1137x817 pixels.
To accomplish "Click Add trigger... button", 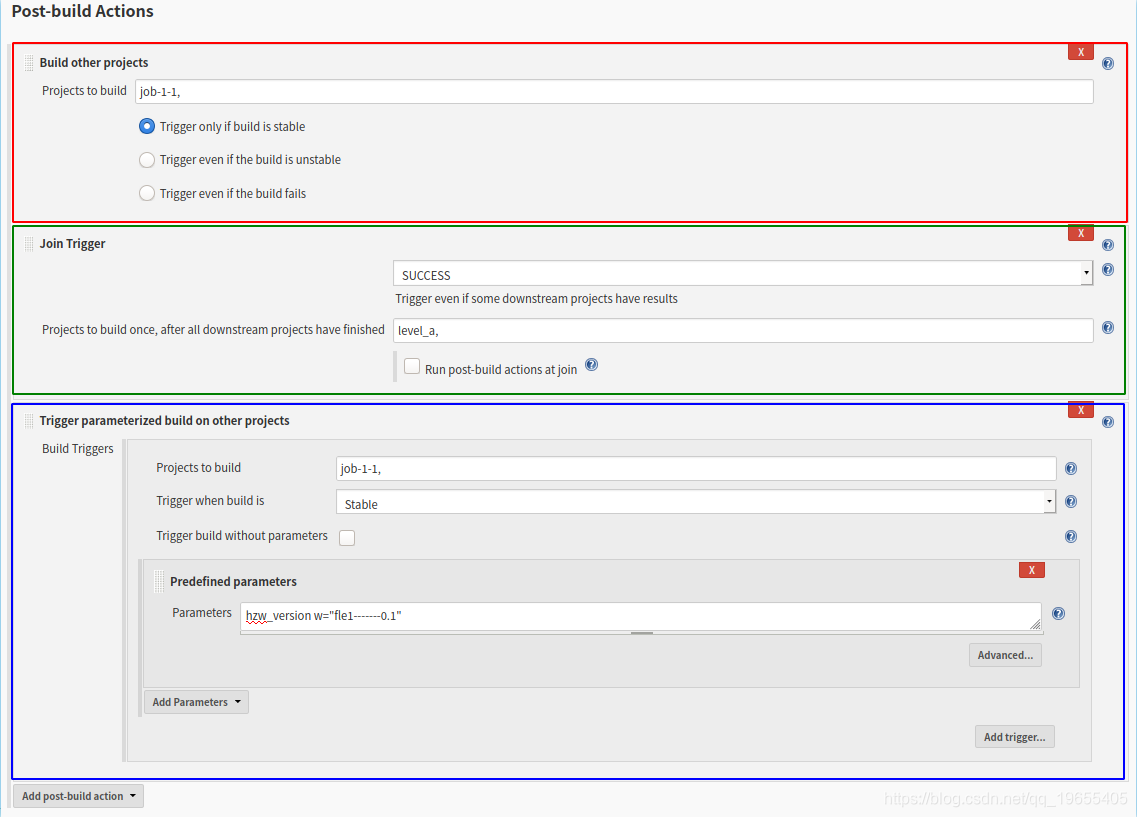I will (x=1014, y=737).
